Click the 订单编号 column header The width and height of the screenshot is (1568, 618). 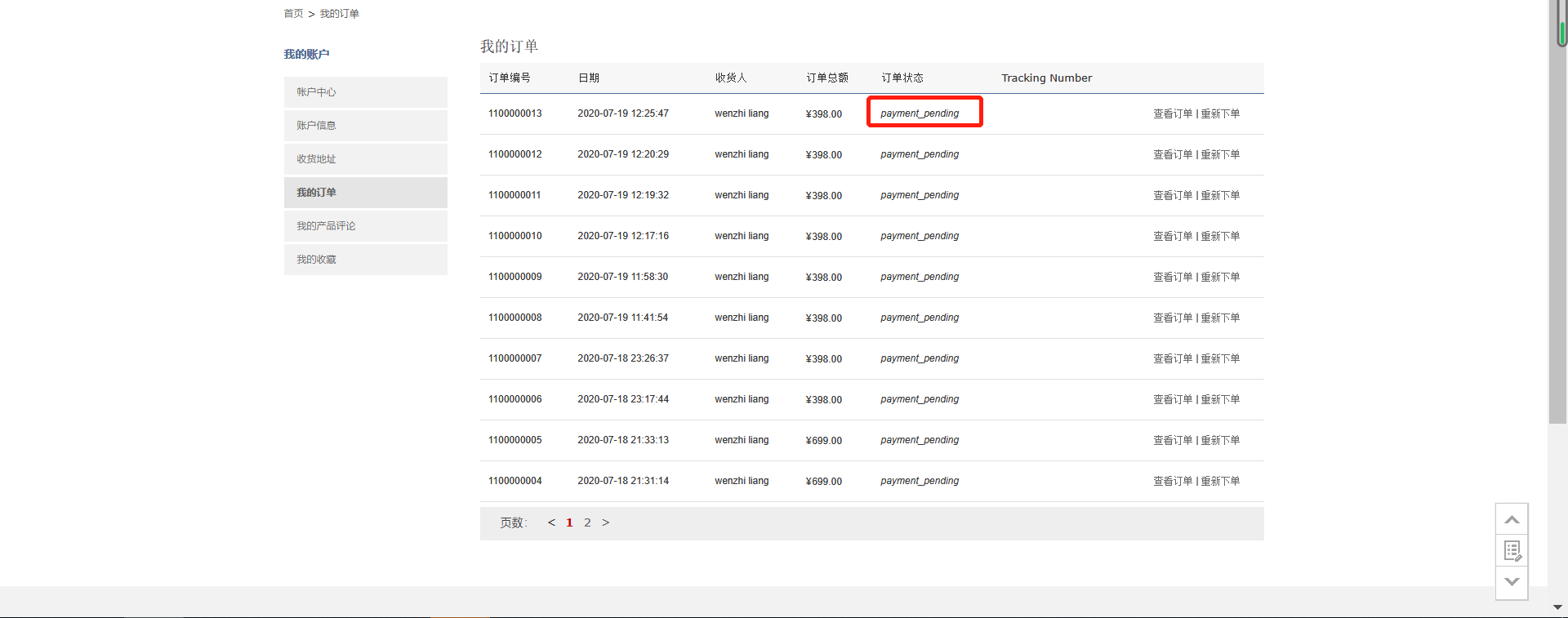tap(510, 78)
